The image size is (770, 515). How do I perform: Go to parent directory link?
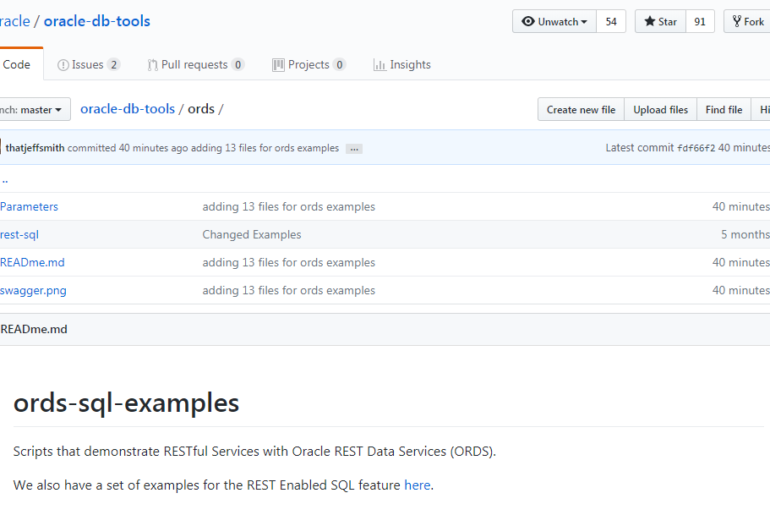pos(4,180)
